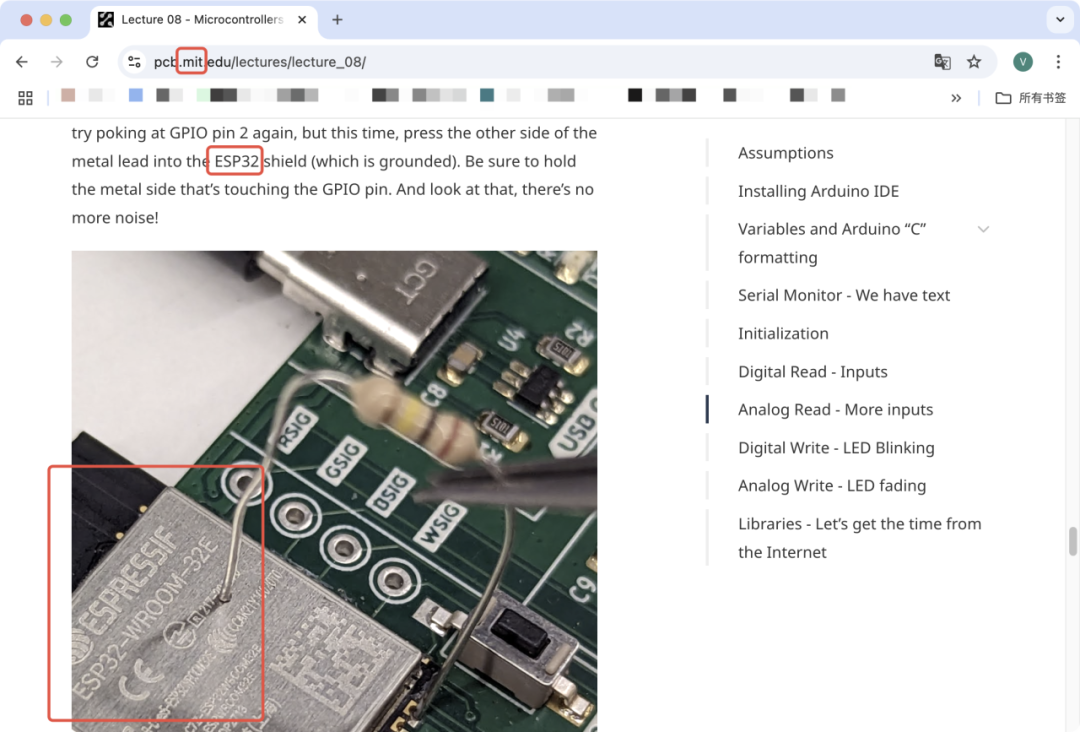Open the tab search dropdown arrow
This screenshot has width=1080, height=732.
1060,20
